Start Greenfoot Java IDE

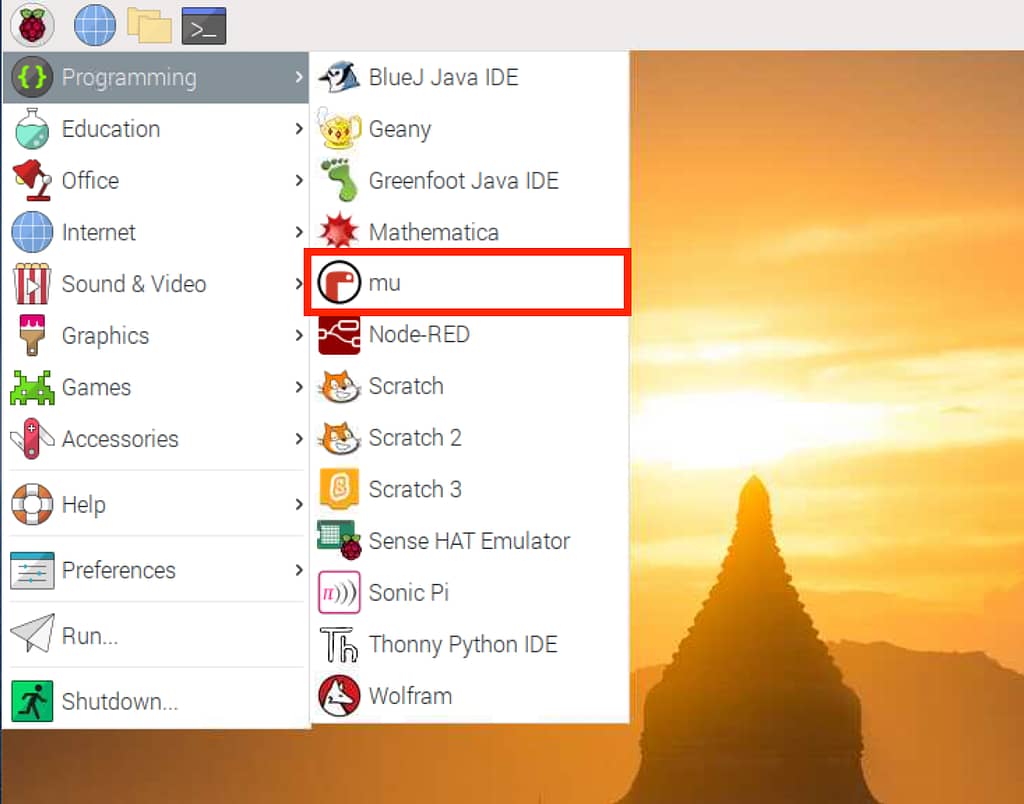470,180
